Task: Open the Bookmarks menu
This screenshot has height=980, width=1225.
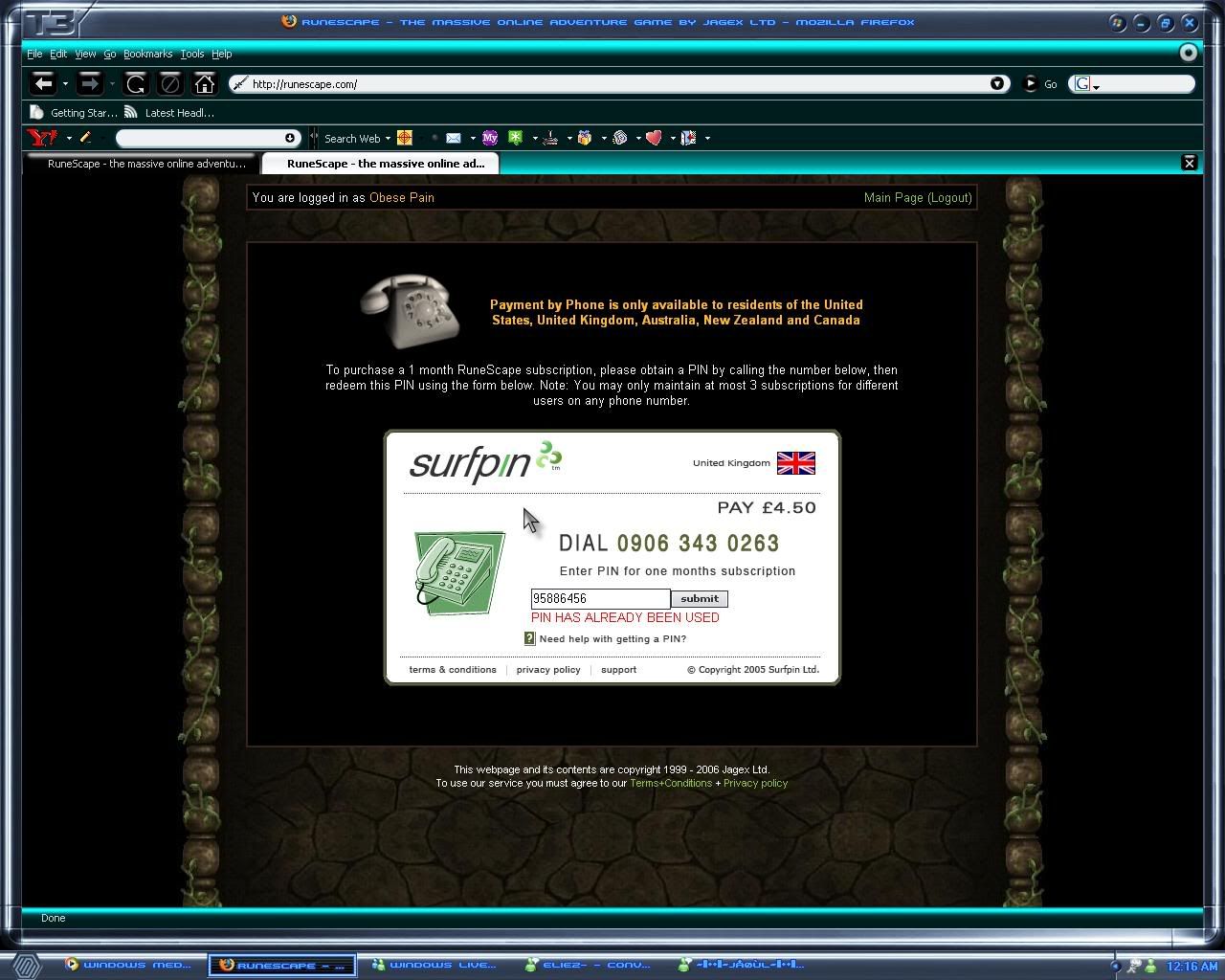Action: pyautogui.click(x=147, y=55)
